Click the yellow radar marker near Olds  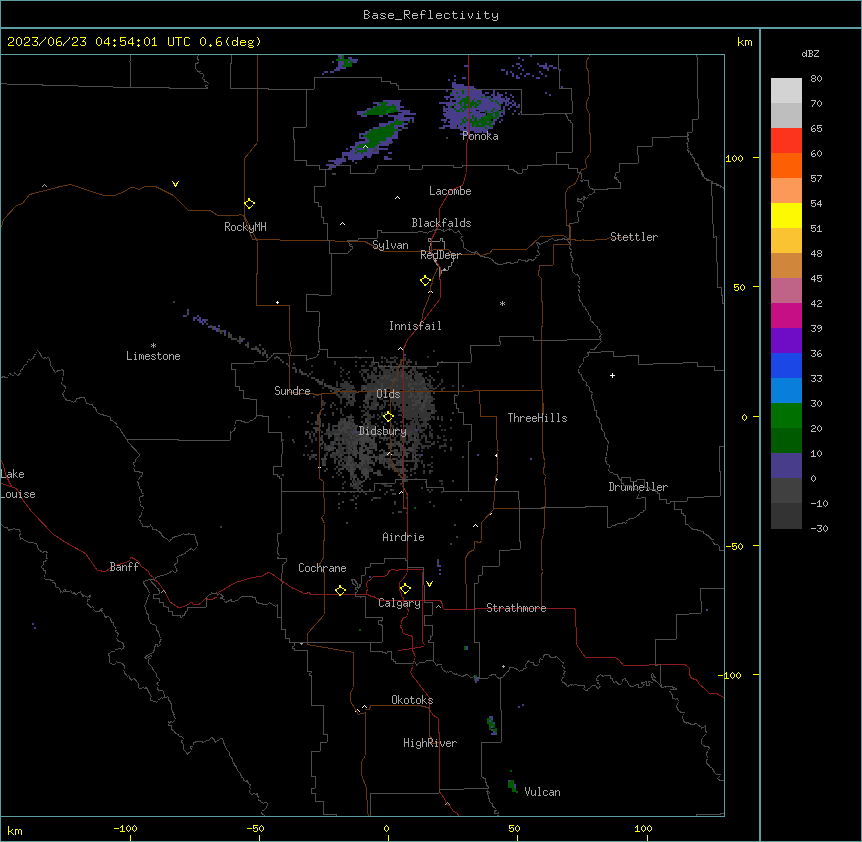coord(388,417)
